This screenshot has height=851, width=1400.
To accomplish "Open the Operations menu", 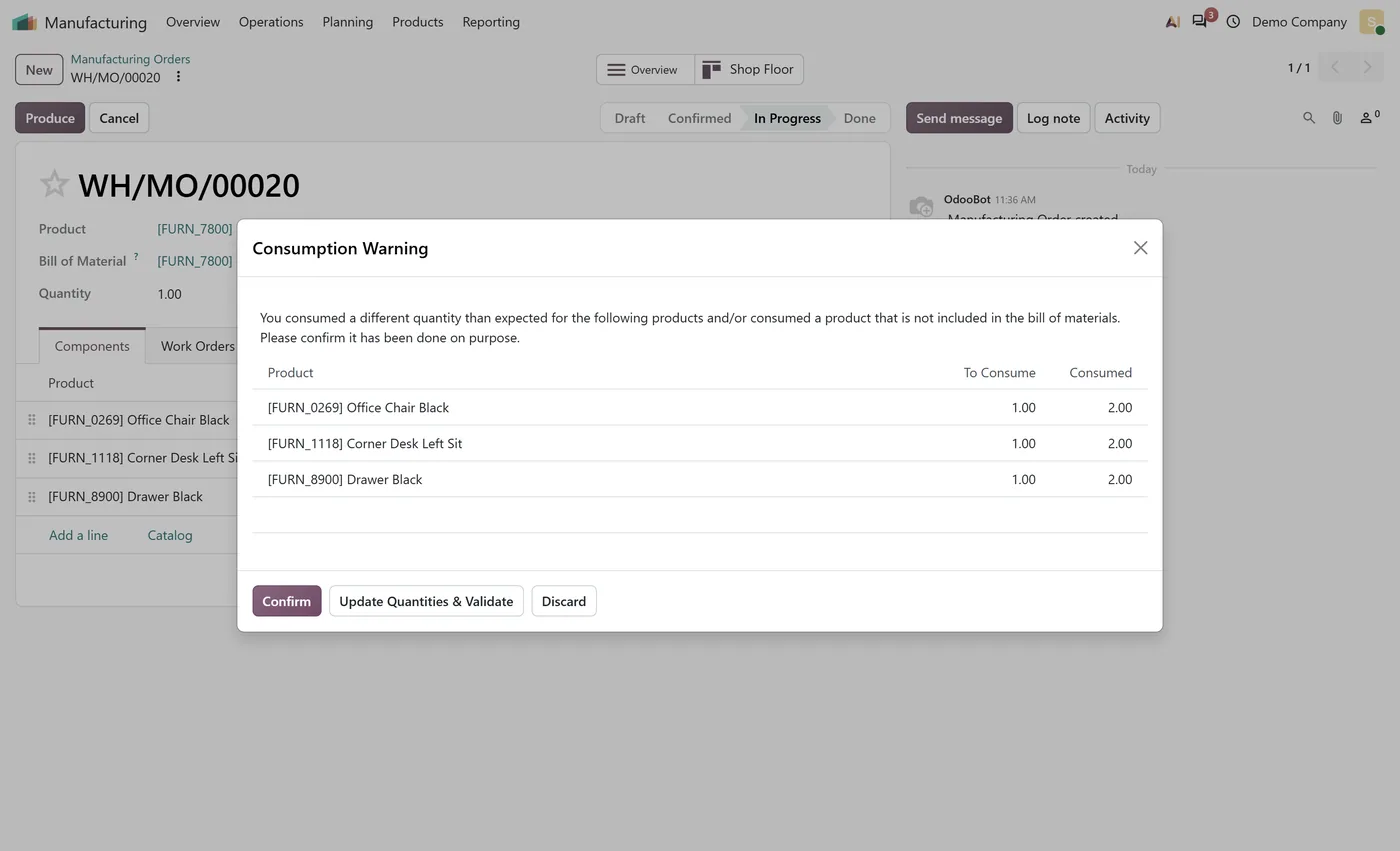I will [271, 22].
